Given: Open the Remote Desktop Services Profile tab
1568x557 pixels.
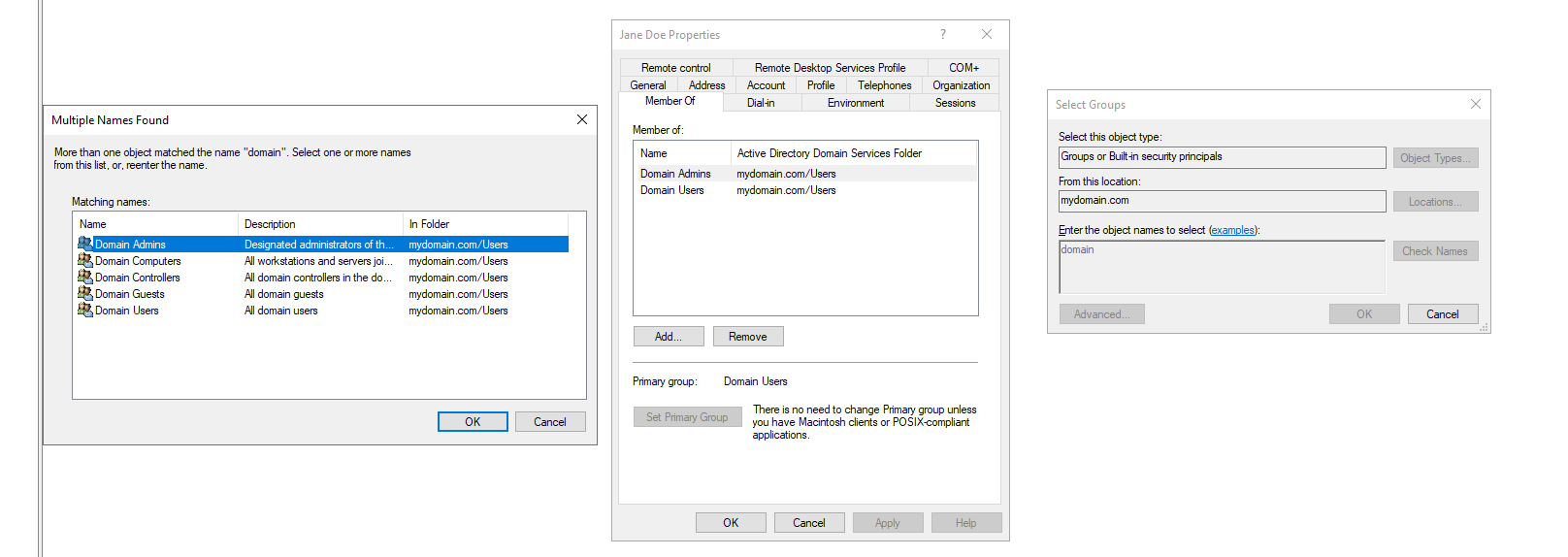Looking at the screenshot, I should [830, 68].
